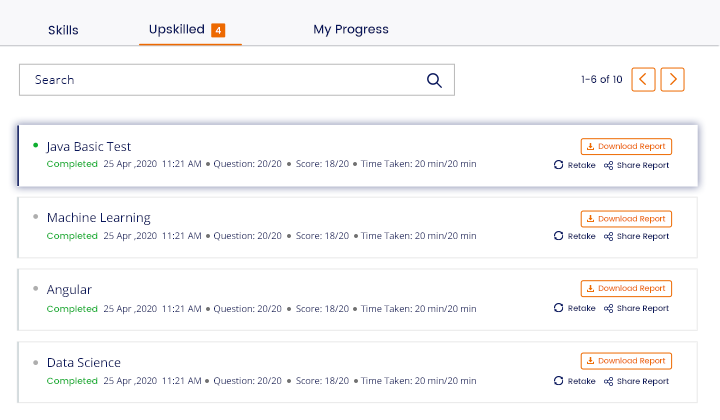Click Retake text in Java Basic Test row

[581, 165]
